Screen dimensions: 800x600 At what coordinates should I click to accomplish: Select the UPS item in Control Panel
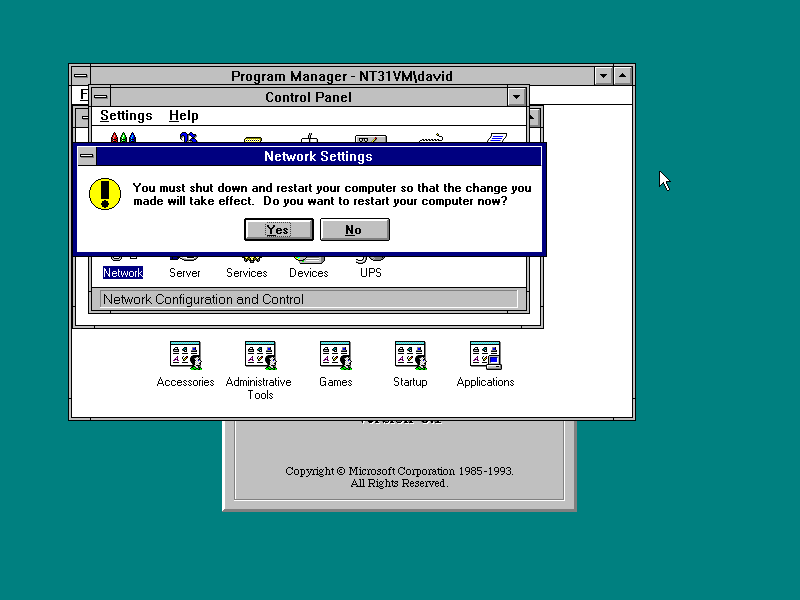coord(370,273)
